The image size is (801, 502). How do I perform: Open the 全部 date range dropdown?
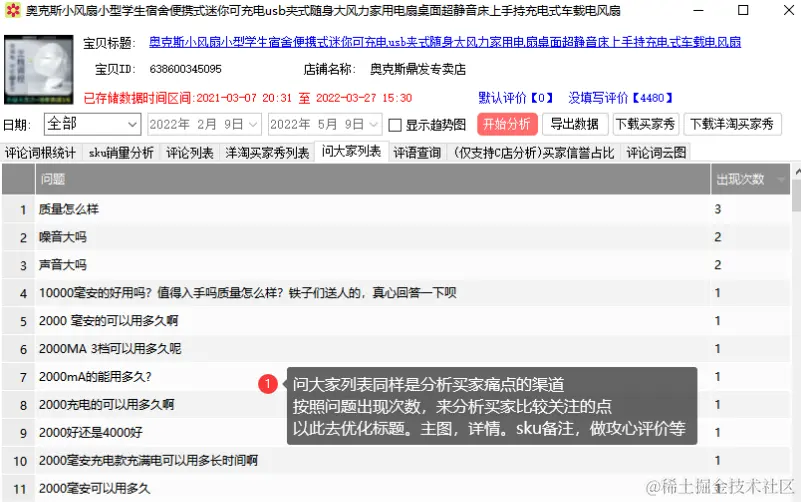(92, 124)
